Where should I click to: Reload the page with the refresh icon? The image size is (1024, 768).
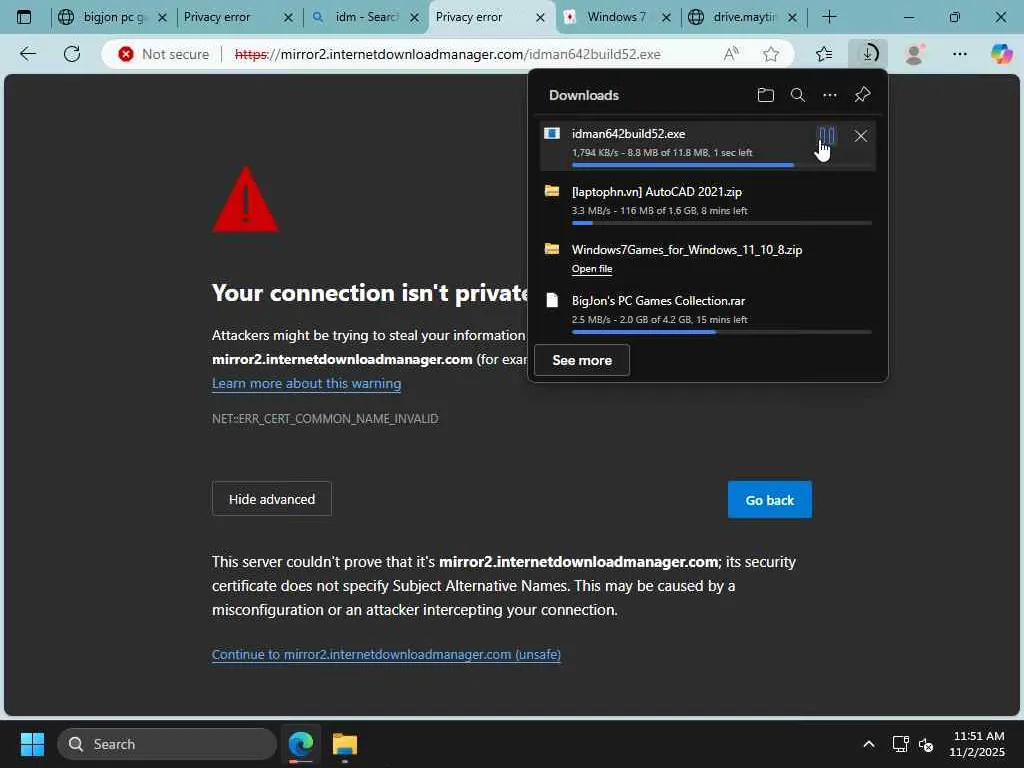click(72, 54)
